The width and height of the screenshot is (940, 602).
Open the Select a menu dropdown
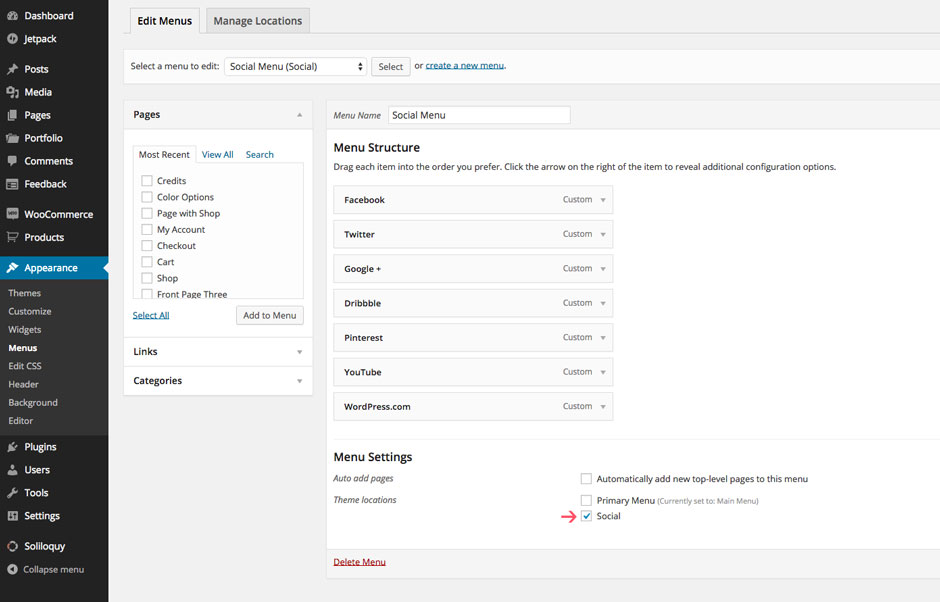[x=296, y=67]
